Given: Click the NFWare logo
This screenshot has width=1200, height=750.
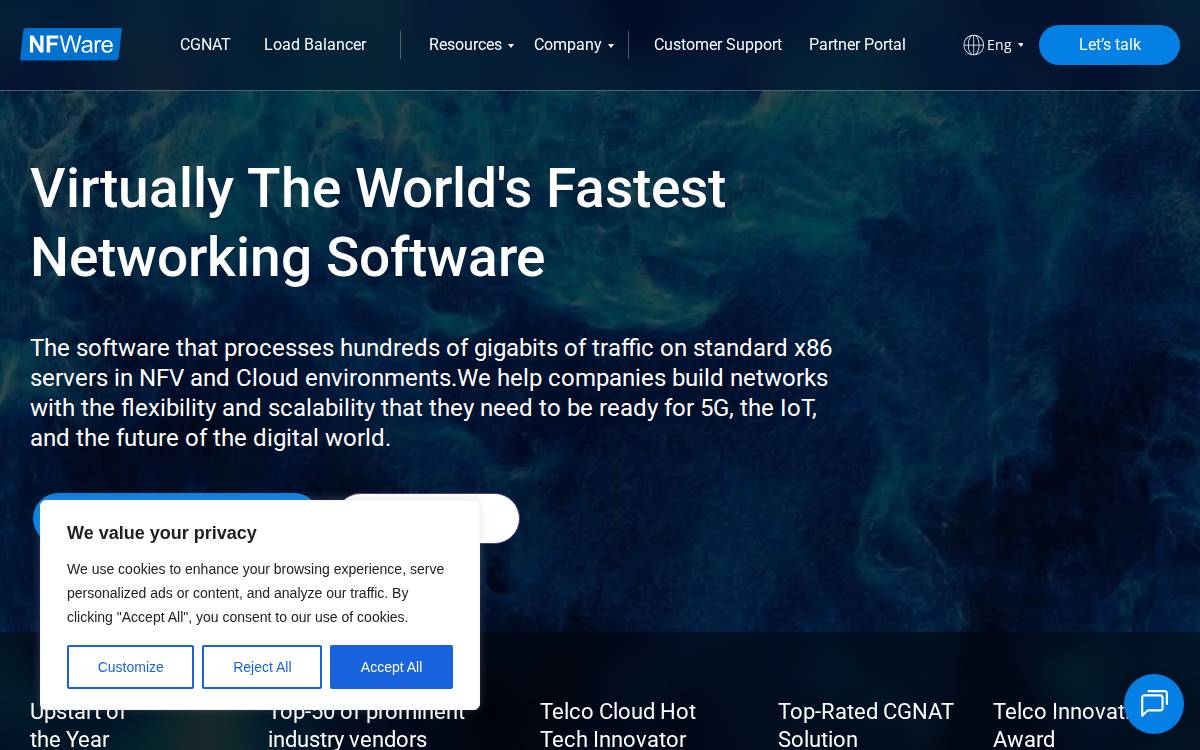Looking at the screenshot, I should point(71,44).
